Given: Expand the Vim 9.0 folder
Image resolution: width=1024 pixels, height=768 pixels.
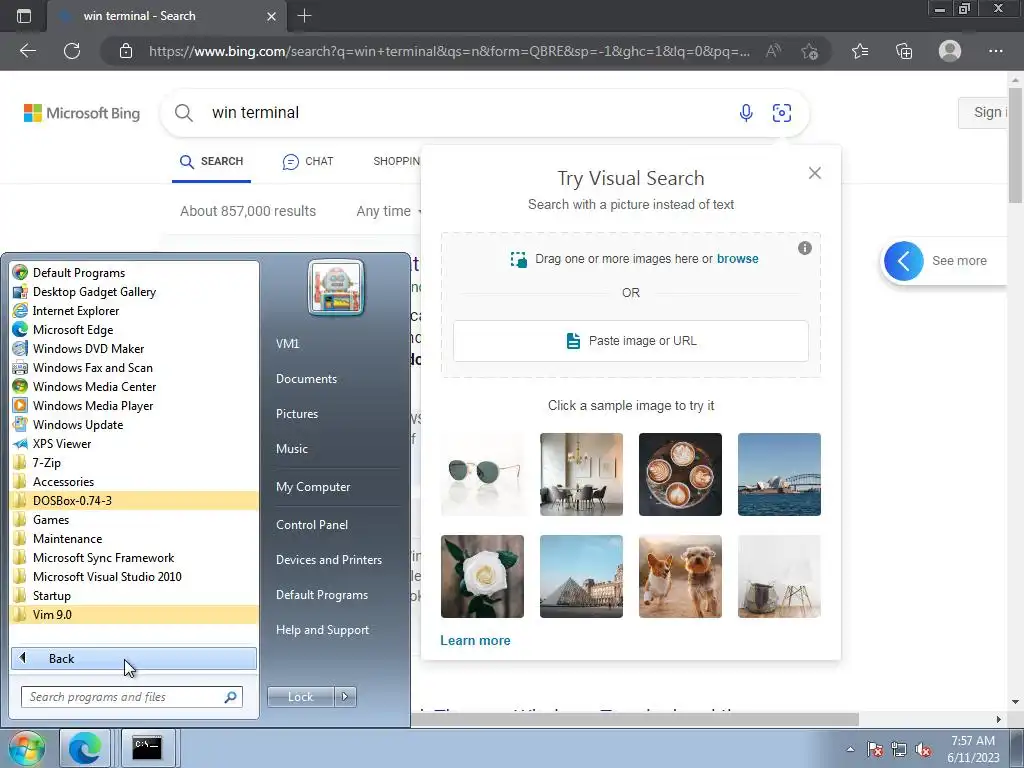Looking at the screenshot, I should pyautogui.click(x=135, y=615).
